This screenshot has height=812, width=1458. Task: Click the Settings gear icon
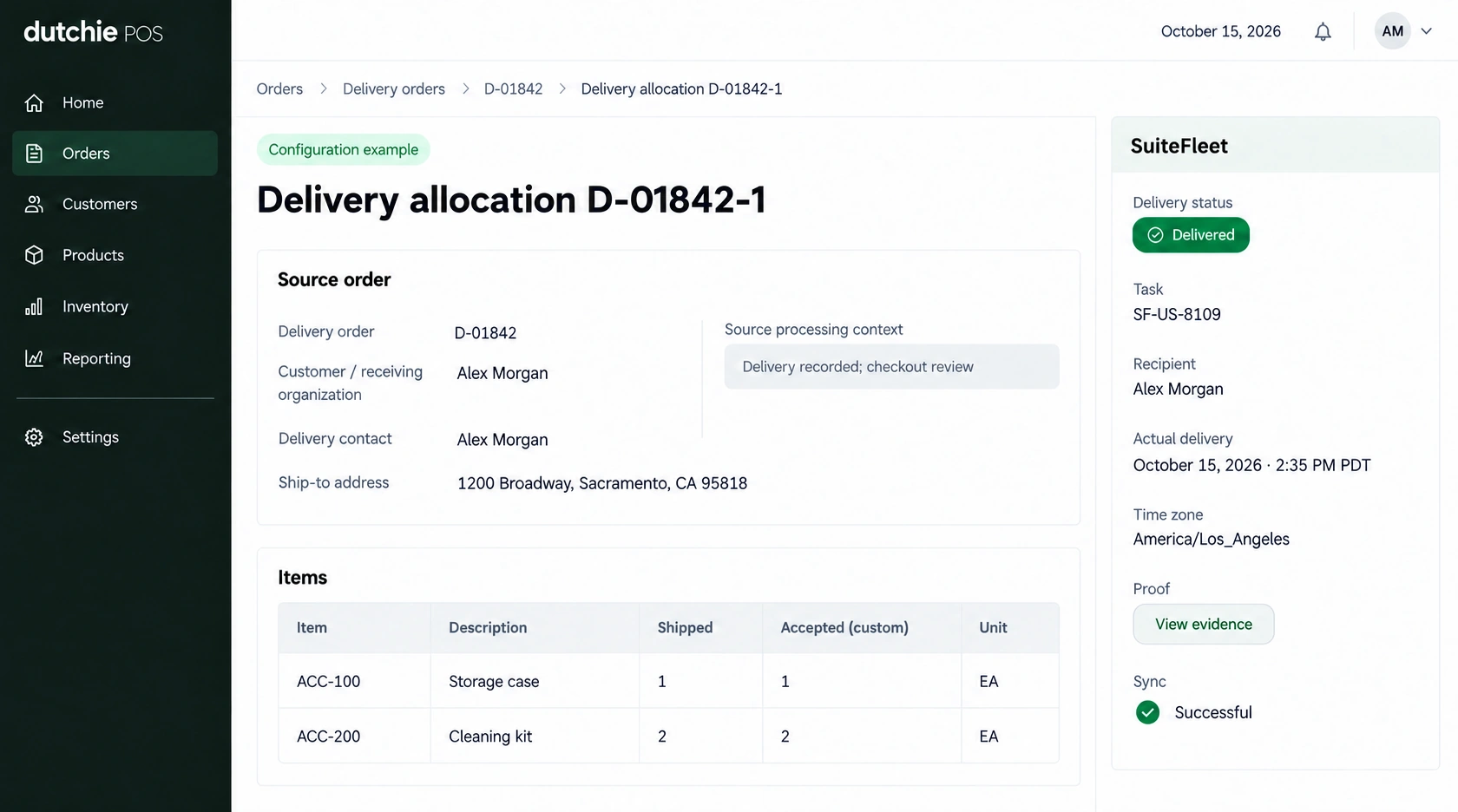(34, 437)
